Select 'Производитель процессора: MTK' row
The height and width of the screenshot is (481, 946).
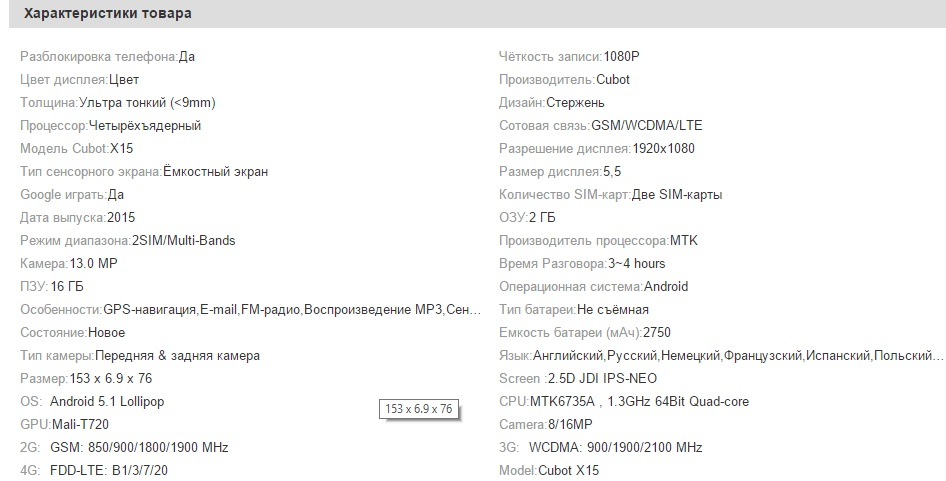coord(598,240)
